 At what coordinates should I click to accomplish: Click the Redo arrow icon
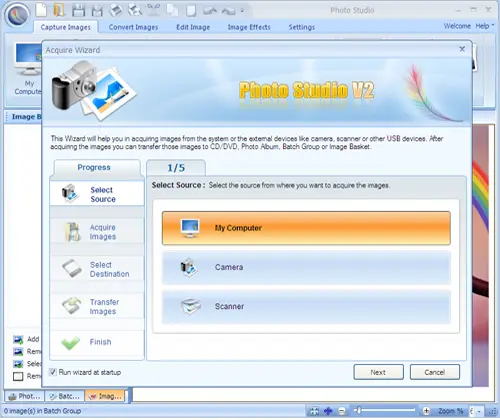(x=229, y=10)
